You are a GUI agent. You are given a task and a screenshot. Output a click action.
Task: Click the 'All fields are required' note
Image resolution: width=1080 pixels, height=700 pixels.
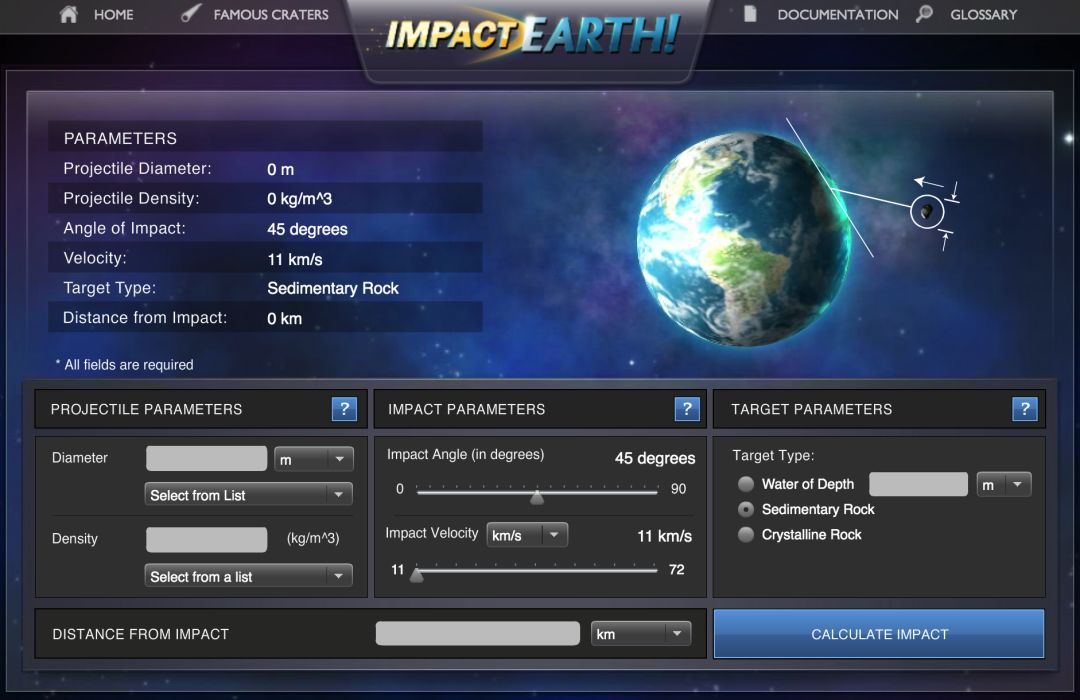coord(129,364)
